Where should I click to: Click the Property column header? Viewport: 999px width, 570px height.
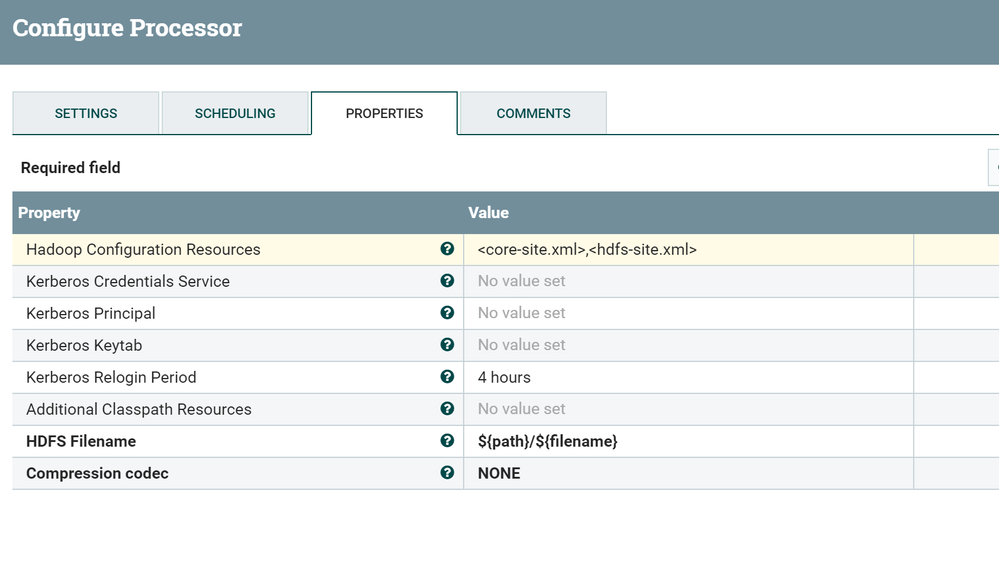[x=49, y=213]
